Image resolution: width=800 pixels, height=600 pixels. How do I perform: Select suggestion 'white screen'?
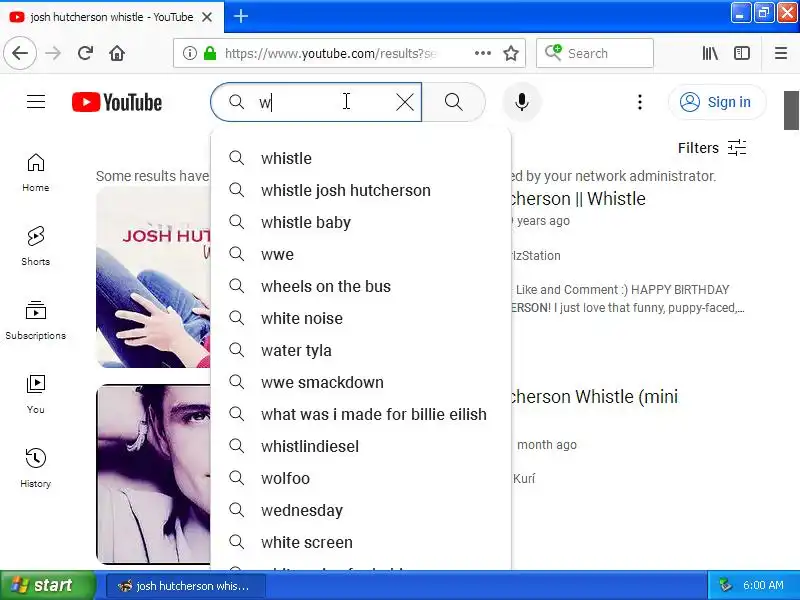click(361, 542)
